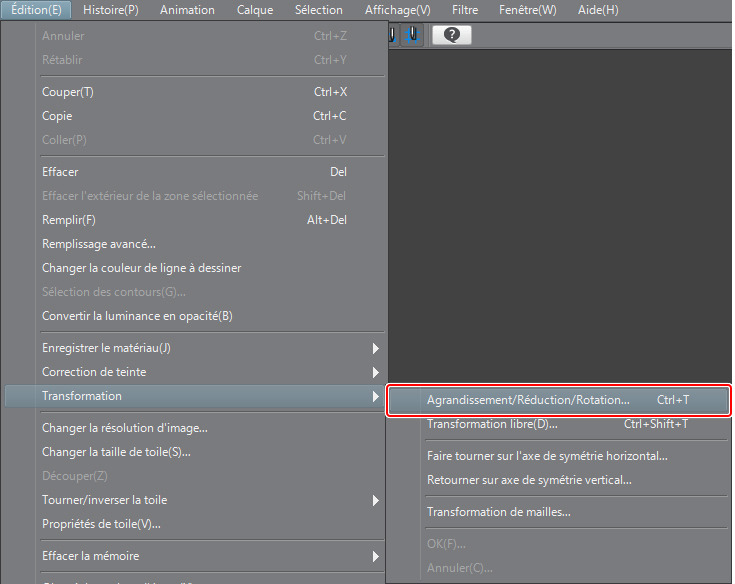The image size is (735, 584).
Task: Toggle the snap to grid icon
Action: (x=412, y=35)
